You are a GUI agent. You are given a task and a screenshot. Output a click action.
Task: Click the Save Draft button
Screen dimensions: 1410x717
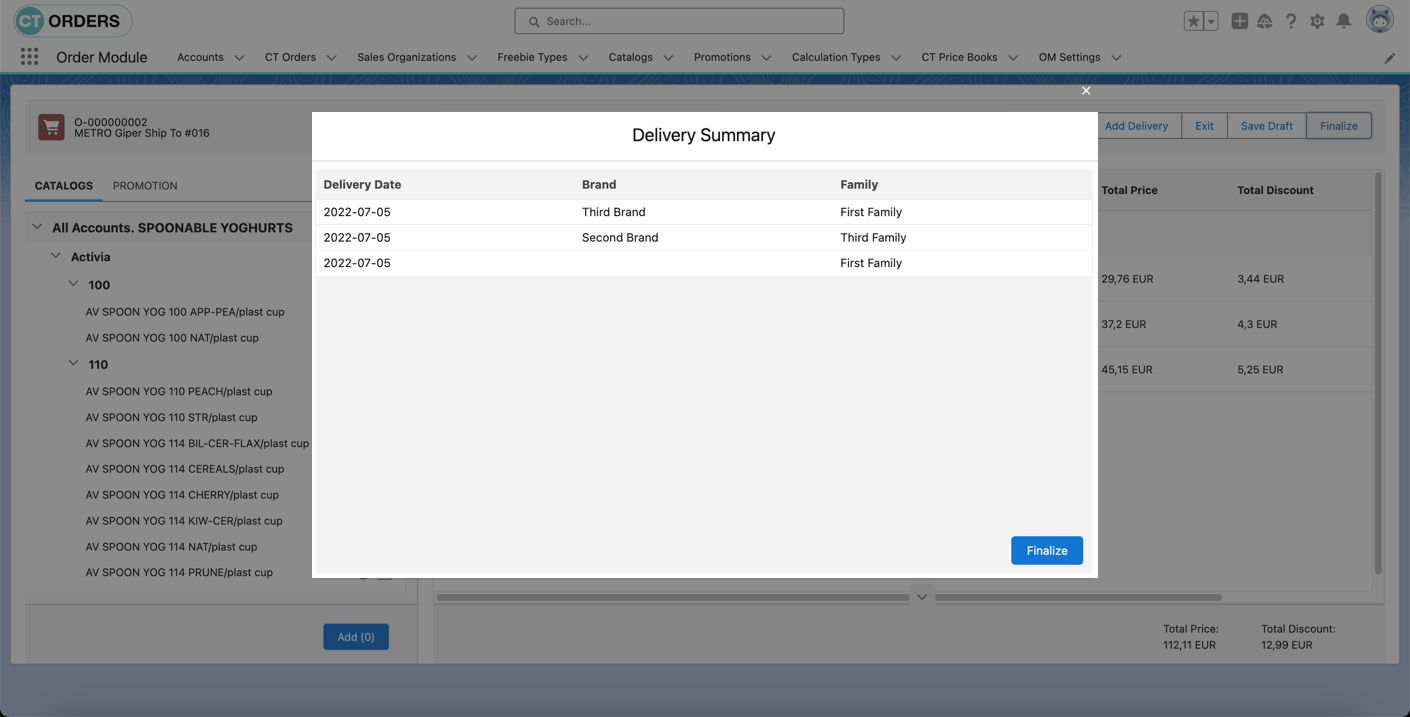(1265, 125)
